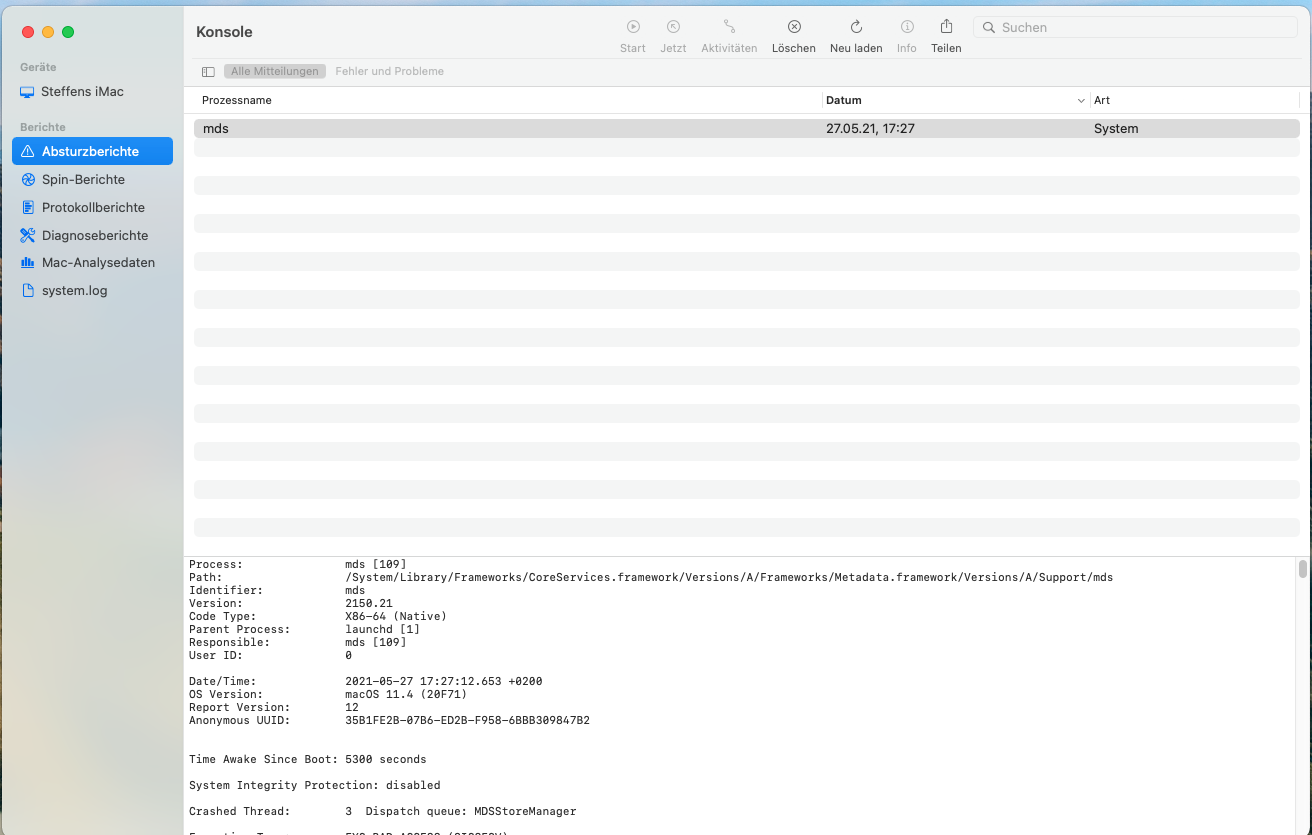Click the System type cell
1312x835 pixels.
(1116, 129)
